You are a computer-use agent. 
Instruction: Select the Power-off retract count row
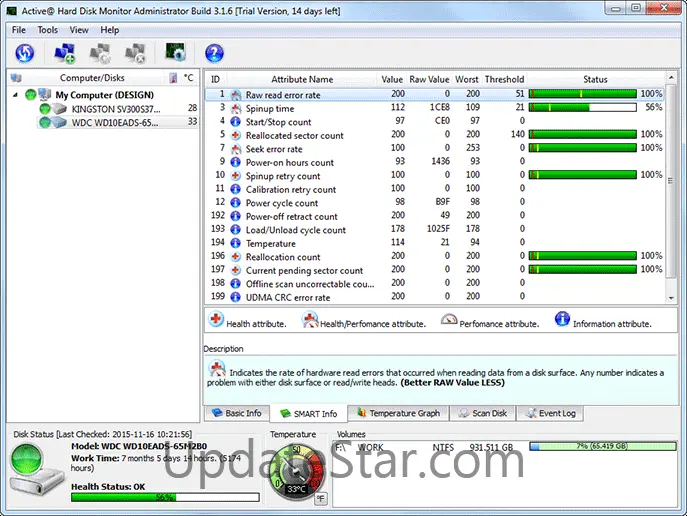[x=435, y=216]
